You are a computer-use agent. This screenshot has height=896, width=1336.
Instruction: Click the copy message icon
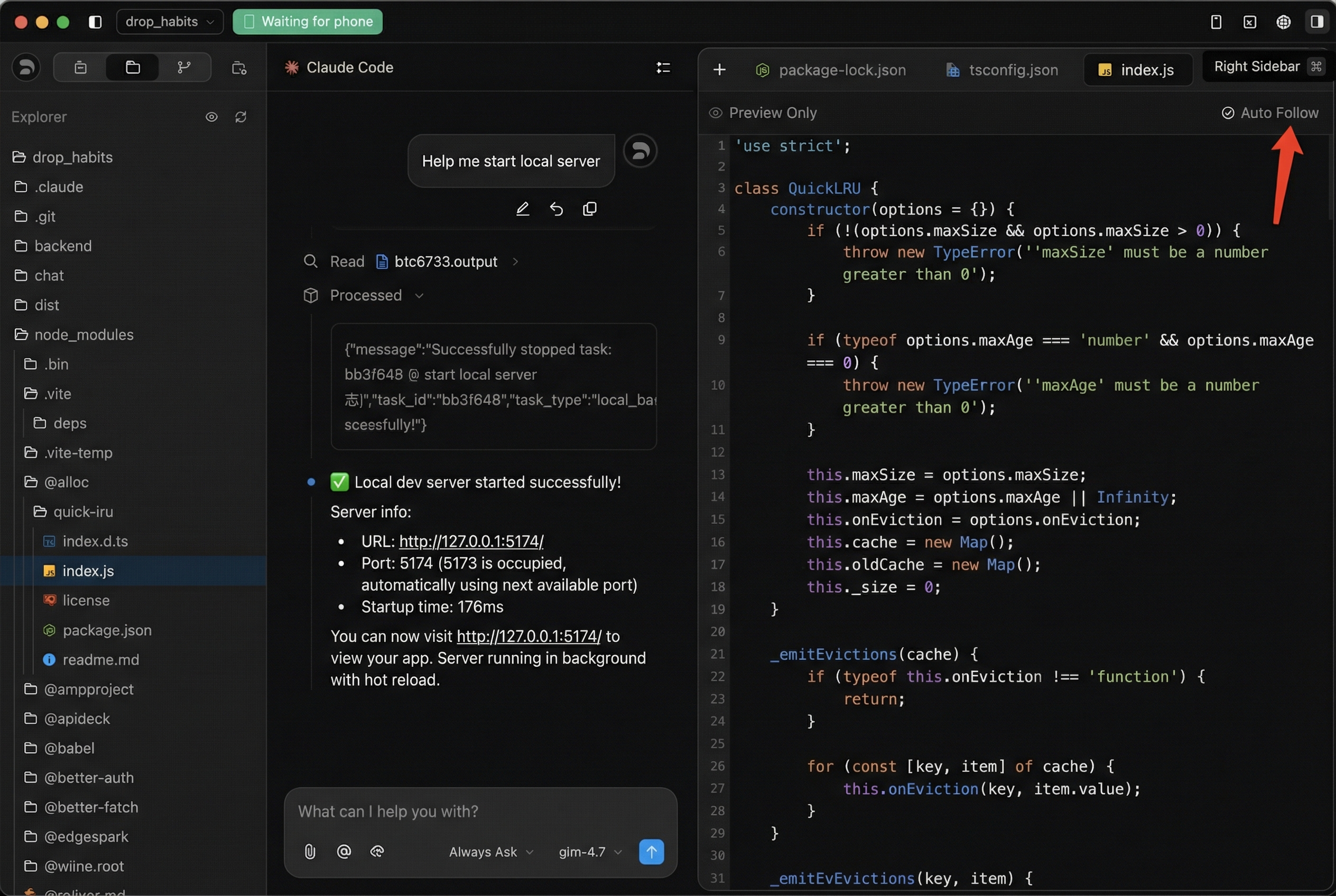coord(589,209)
